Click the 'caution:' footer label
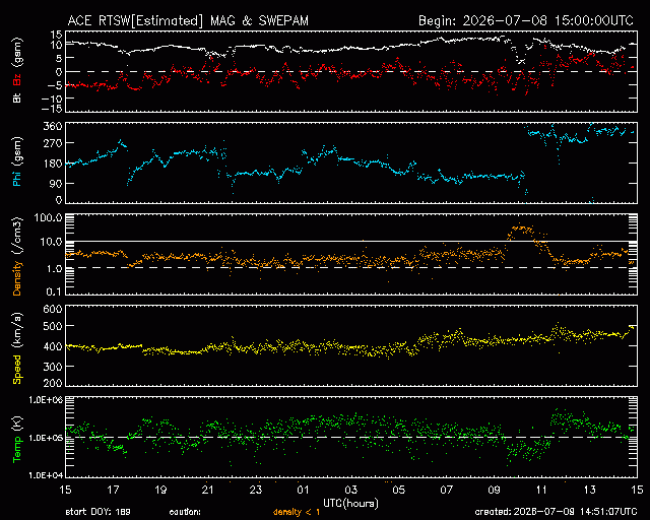 click(x=185, y=512)
